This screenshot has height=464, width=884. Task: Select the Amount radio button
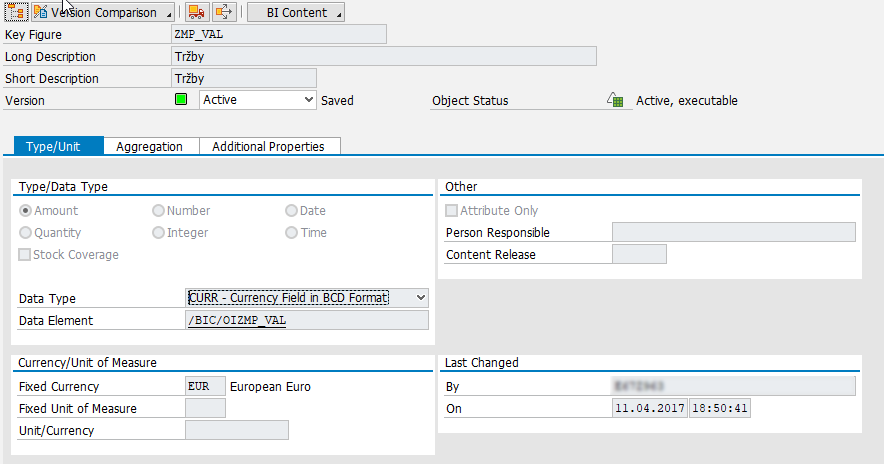[26, 211]
